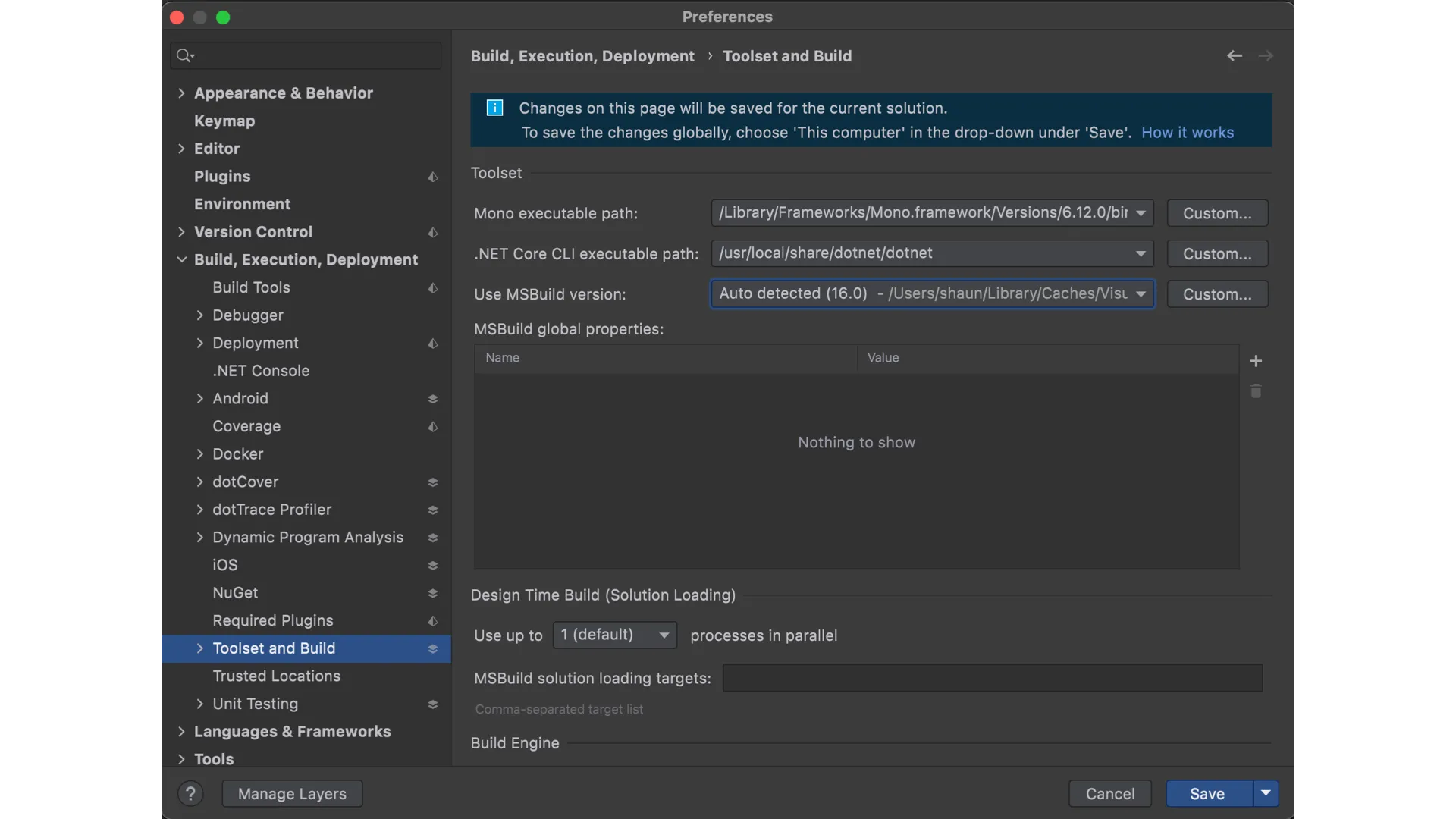
Task: Add a new MSBuild global property
Action: click(1256, 361)
